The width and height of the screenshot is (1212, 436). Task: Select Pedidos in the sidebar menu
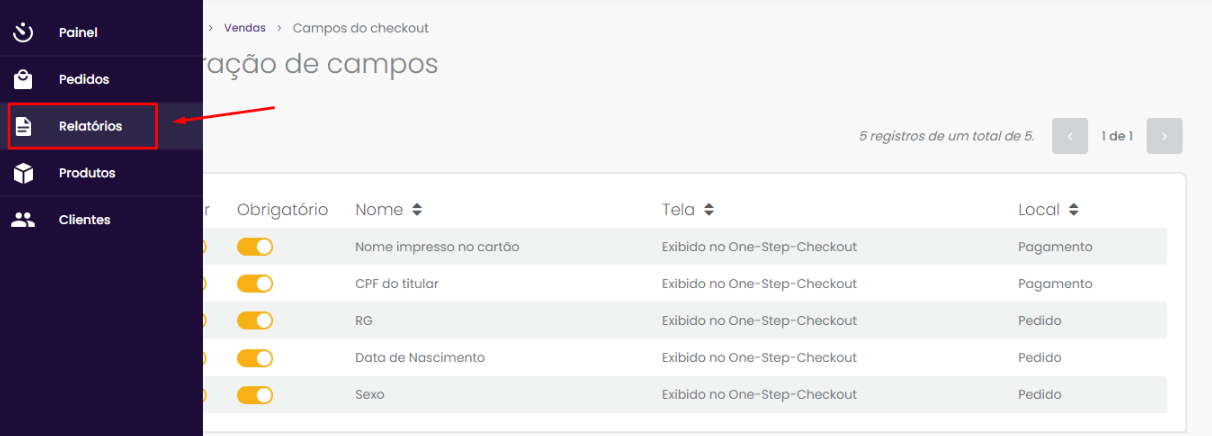pyautogui.click(x=84, y=79)
